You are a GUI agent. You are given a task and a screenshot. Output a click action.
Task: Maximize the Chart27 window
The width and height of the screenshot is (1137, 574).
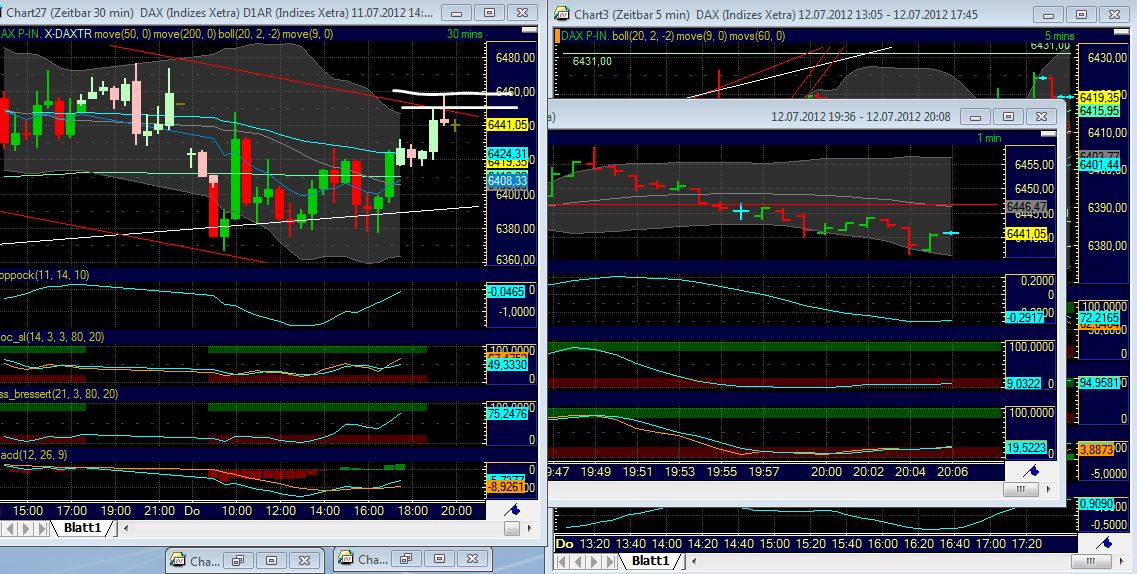[x=489, y=13]
